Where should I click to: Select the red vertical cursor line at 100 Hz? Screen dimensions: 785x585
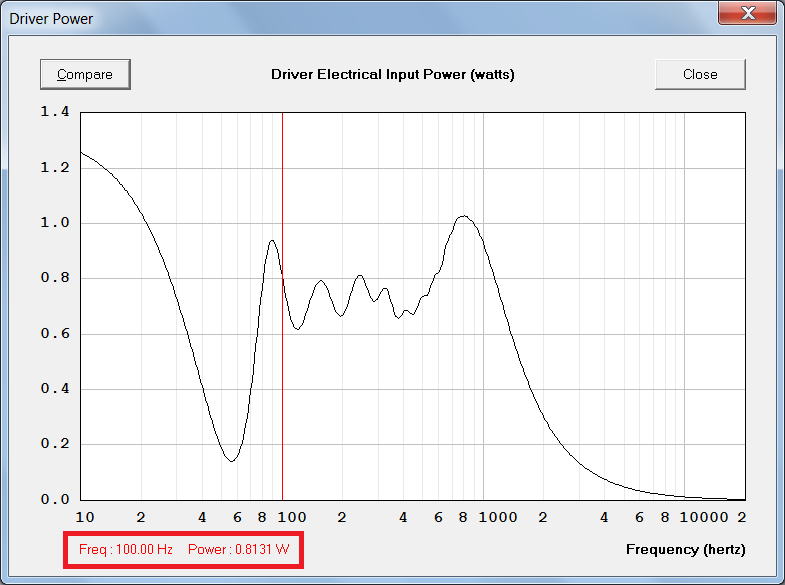click(x=282, y=306)
